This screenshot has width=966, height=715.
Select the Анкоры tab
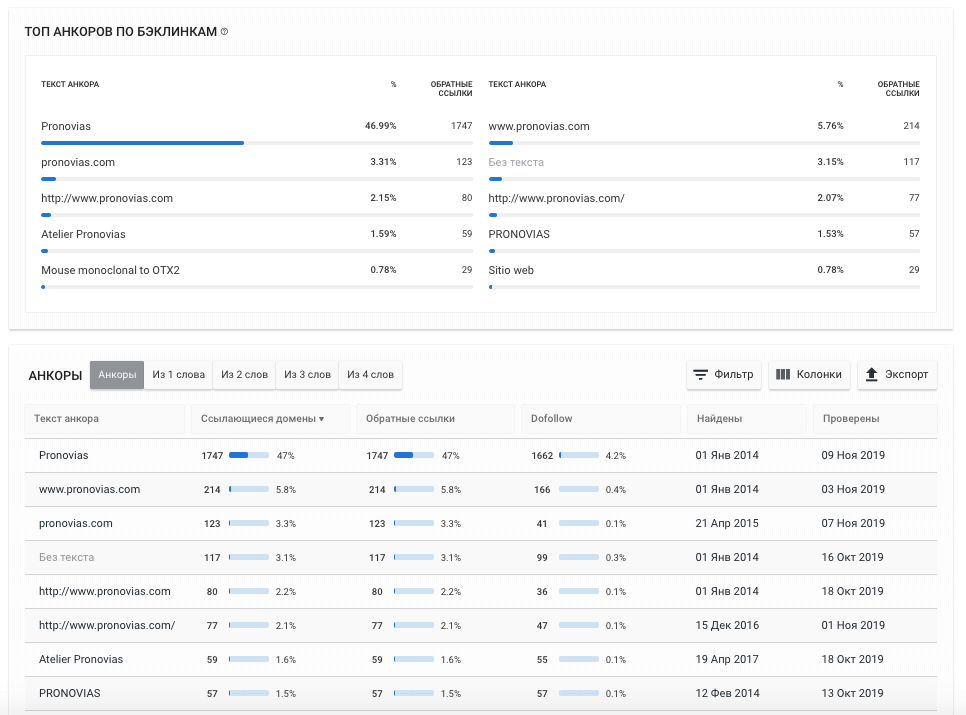[117, 374]
